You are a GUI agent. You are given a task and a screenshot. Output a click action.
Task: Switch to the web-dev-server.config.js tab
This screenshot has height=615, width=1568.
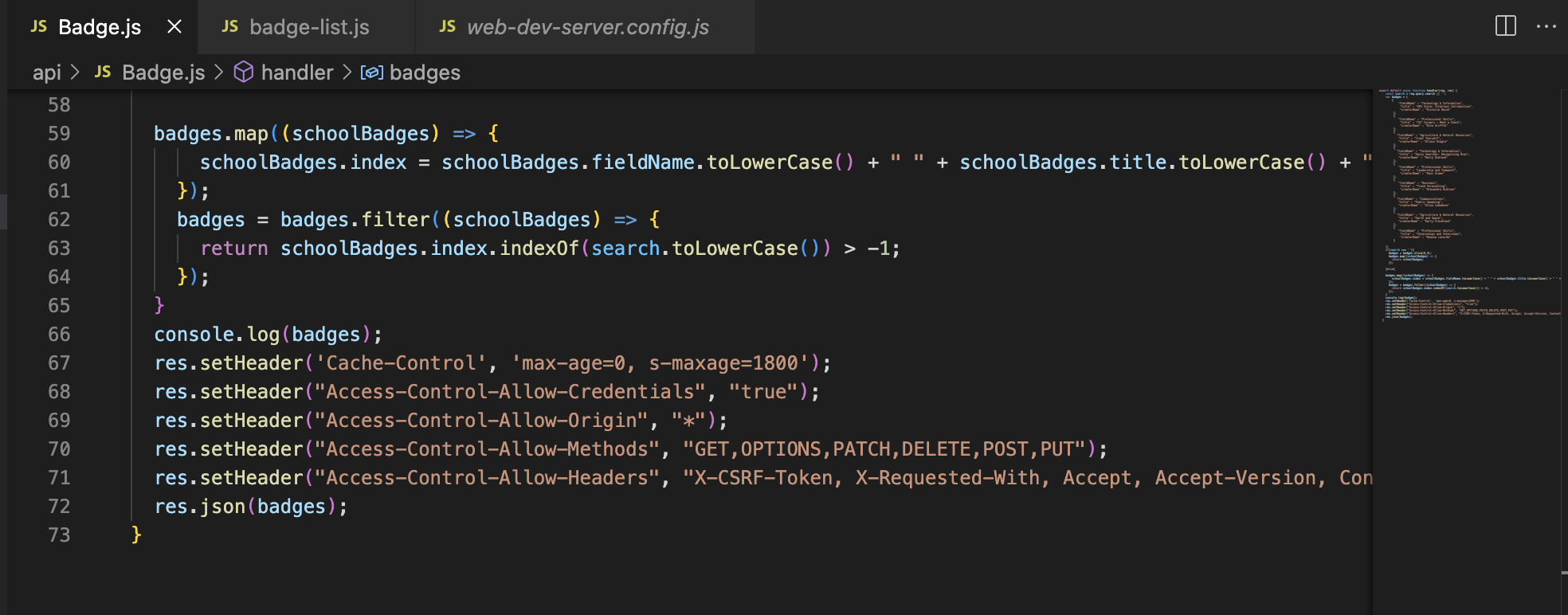pos(587,27)
